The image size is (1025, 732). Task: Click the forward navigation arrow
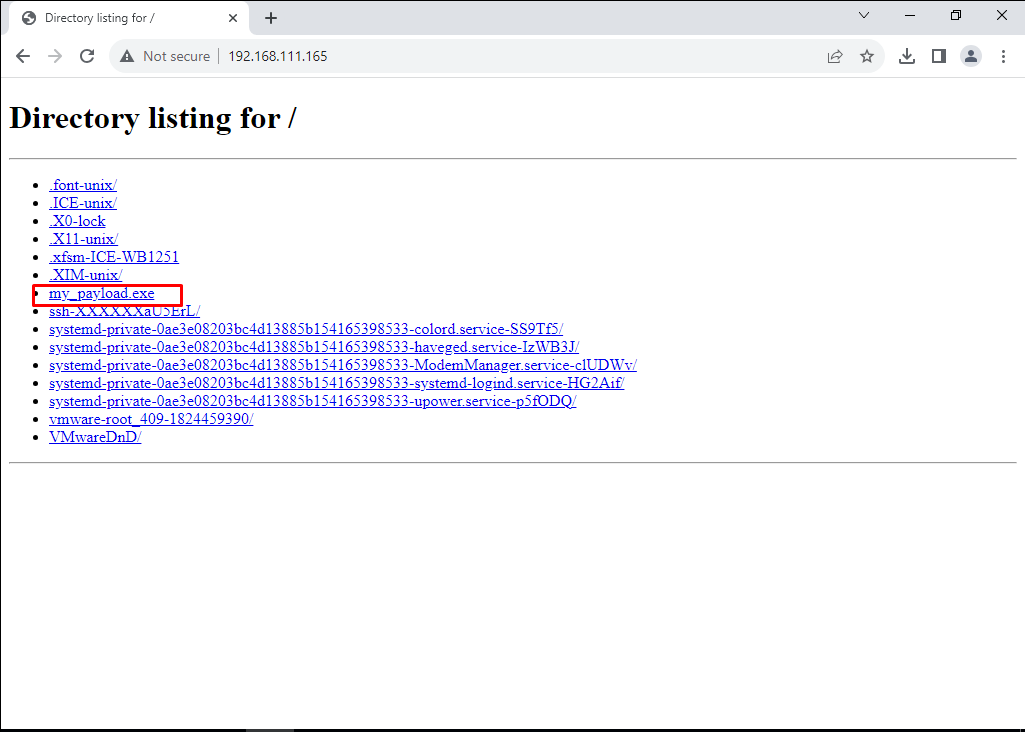tap(55, 57)
